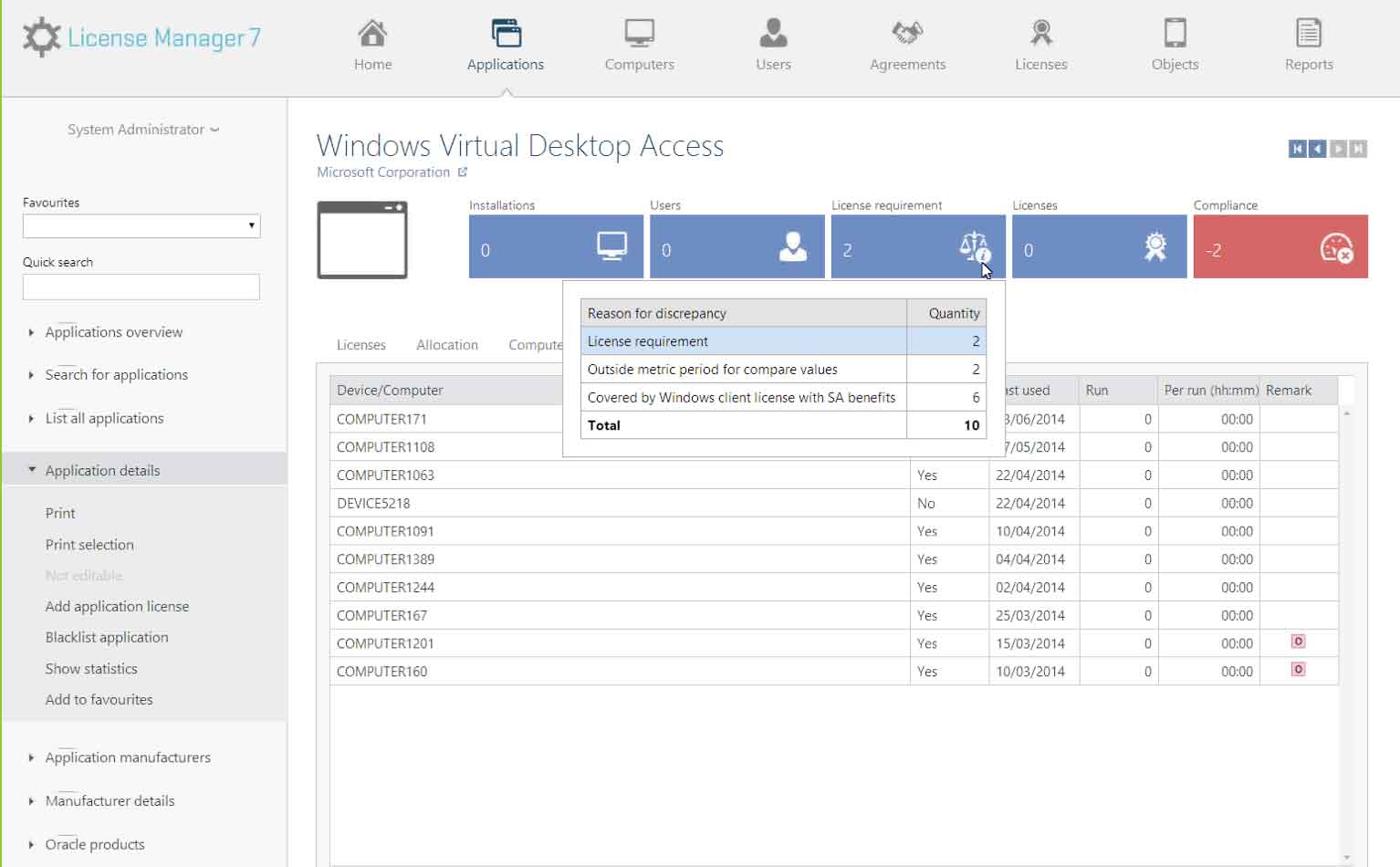Click the Add application license link
Image resolution: width=1400 pixels, height=867 pixels.
click(117, 606)
